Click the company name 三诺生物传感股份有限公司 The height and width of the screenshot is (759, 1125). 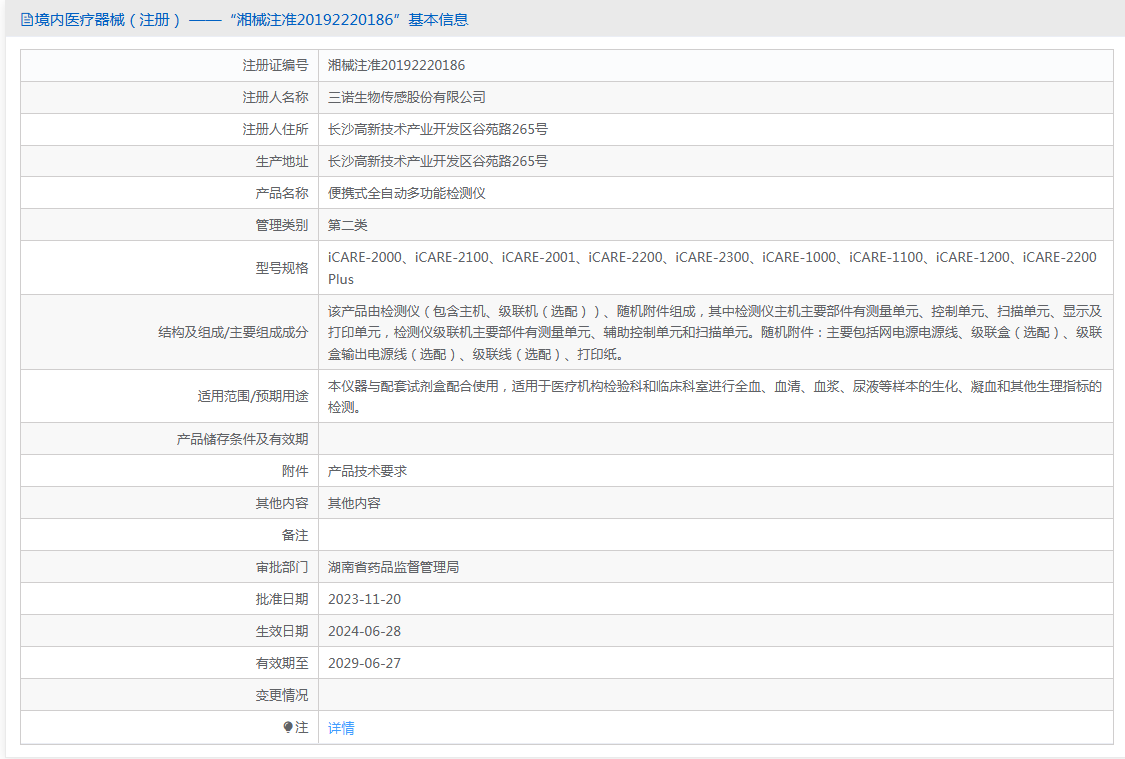click(x=407, y=98)
